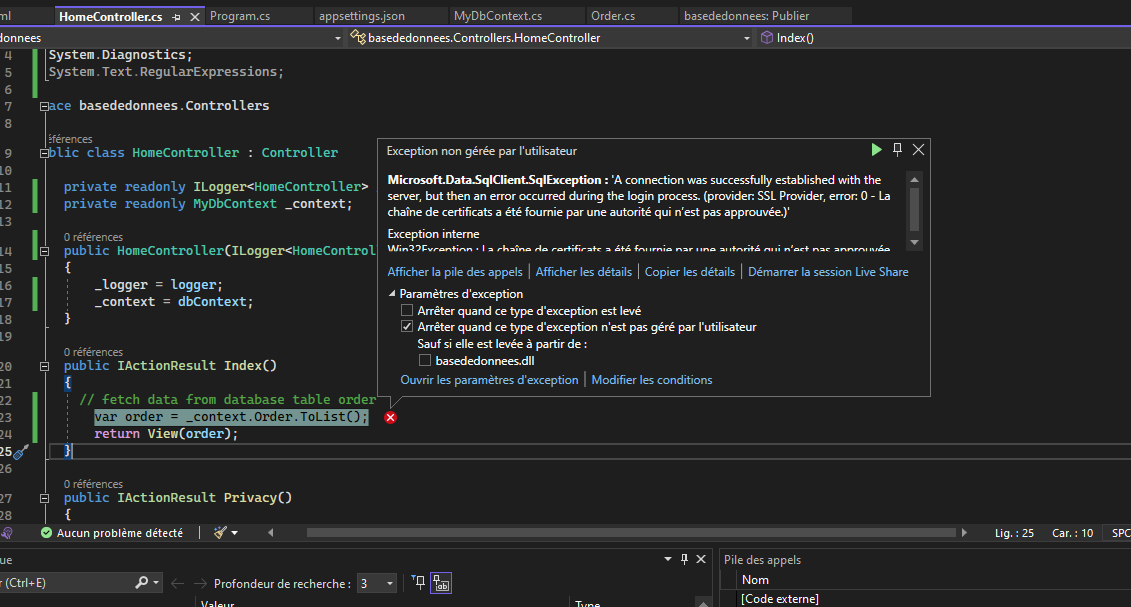The height and width of the screenshot is (607, 1131).
Task: Close the HomeController.cs tab
Action: pyautogui.click(x=195, y=17)
